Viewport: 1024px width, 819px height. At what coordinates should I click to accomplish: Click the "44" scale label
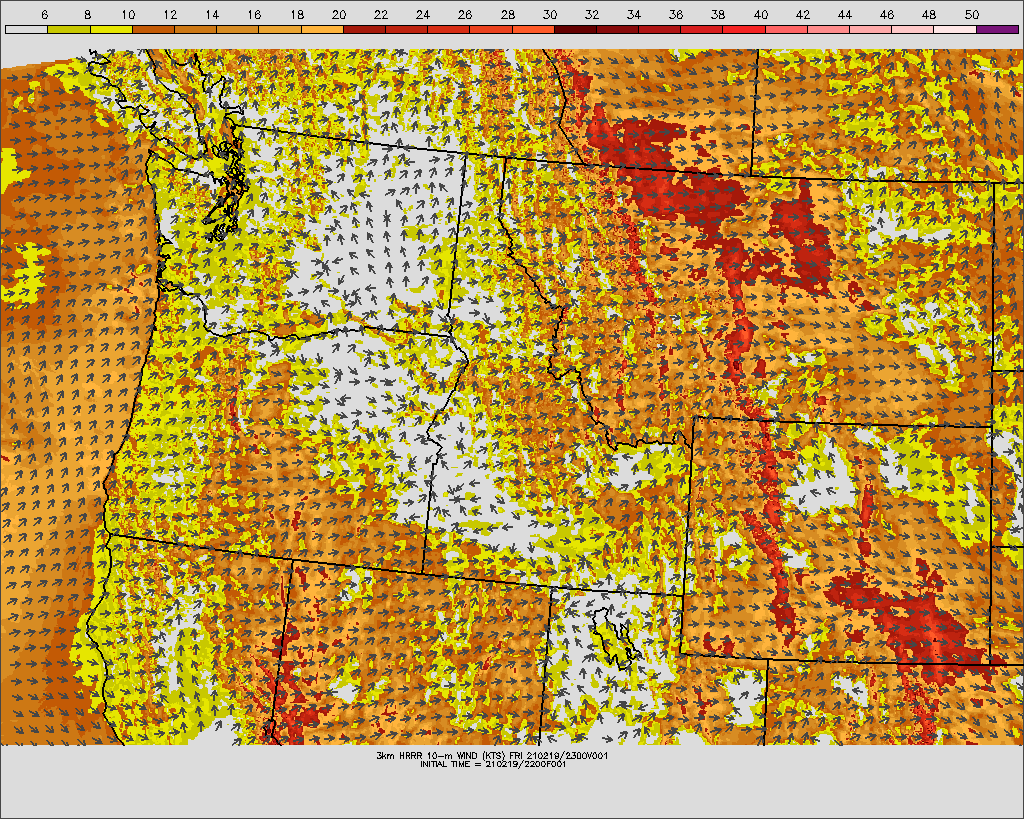[x=845, y=14]
